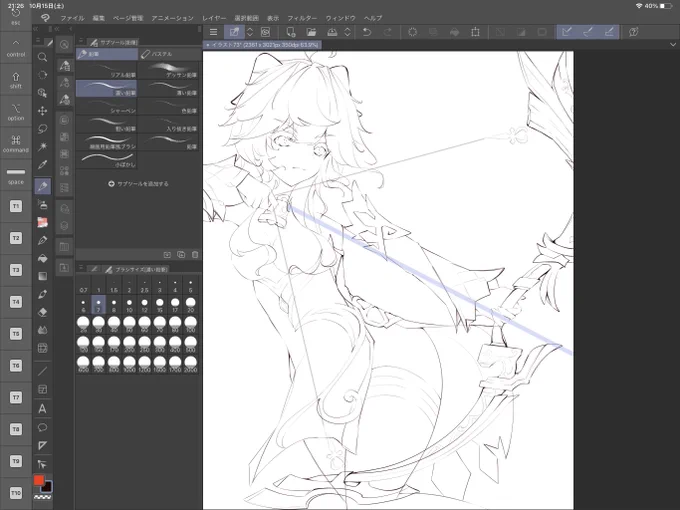680x510 pixels.
Task: Open the フィルター menu
Action: click(302, 18)
